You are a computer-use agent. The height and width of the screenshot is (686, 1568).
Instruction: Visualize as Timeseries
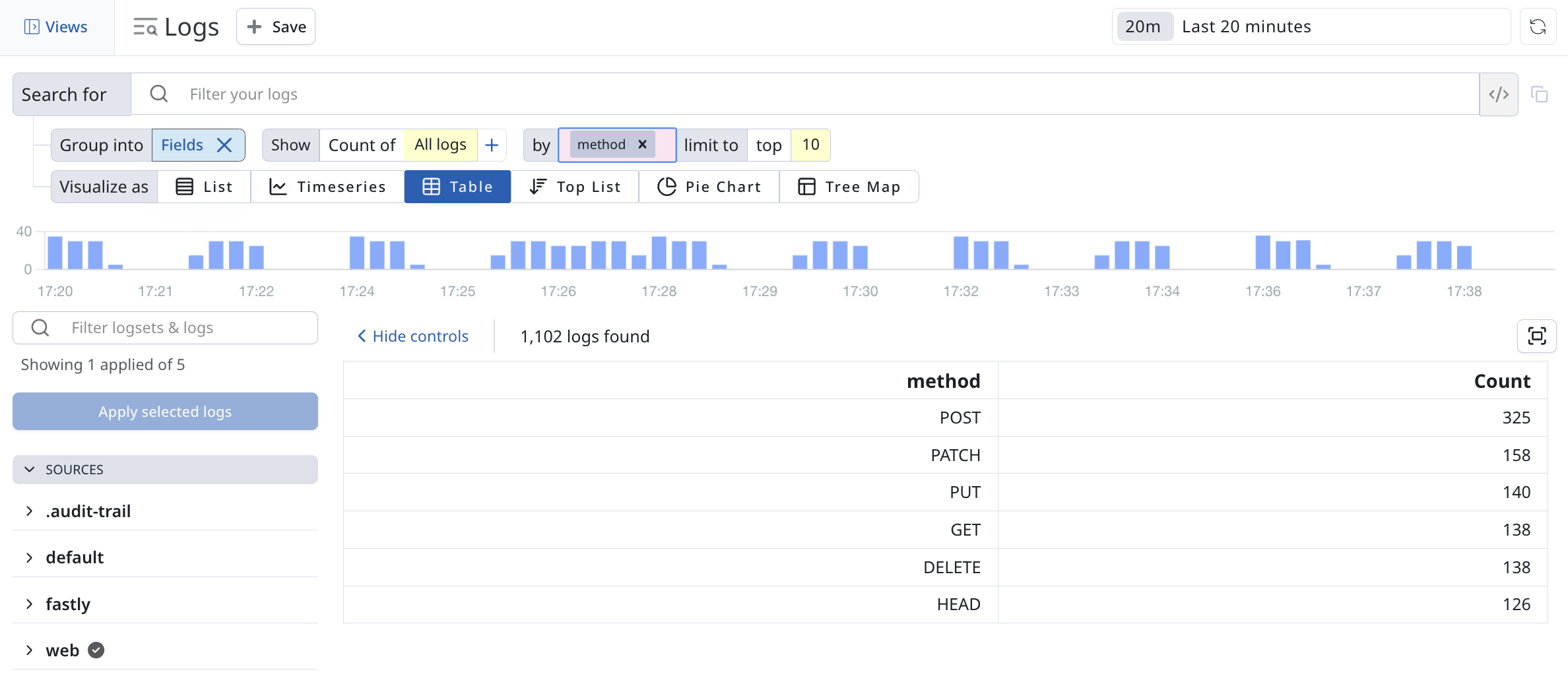[327, 187]
